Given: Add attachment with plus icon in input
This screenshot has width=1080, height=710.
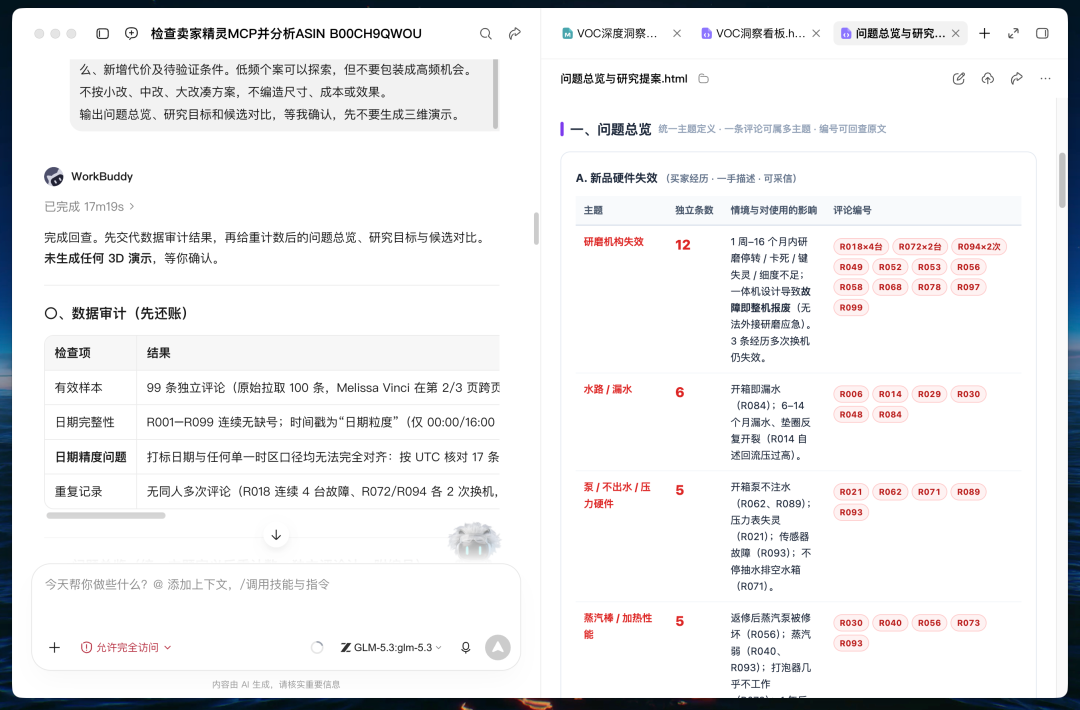Looking at the screenshot, I should pyautogui.click(x=54, y=647).
